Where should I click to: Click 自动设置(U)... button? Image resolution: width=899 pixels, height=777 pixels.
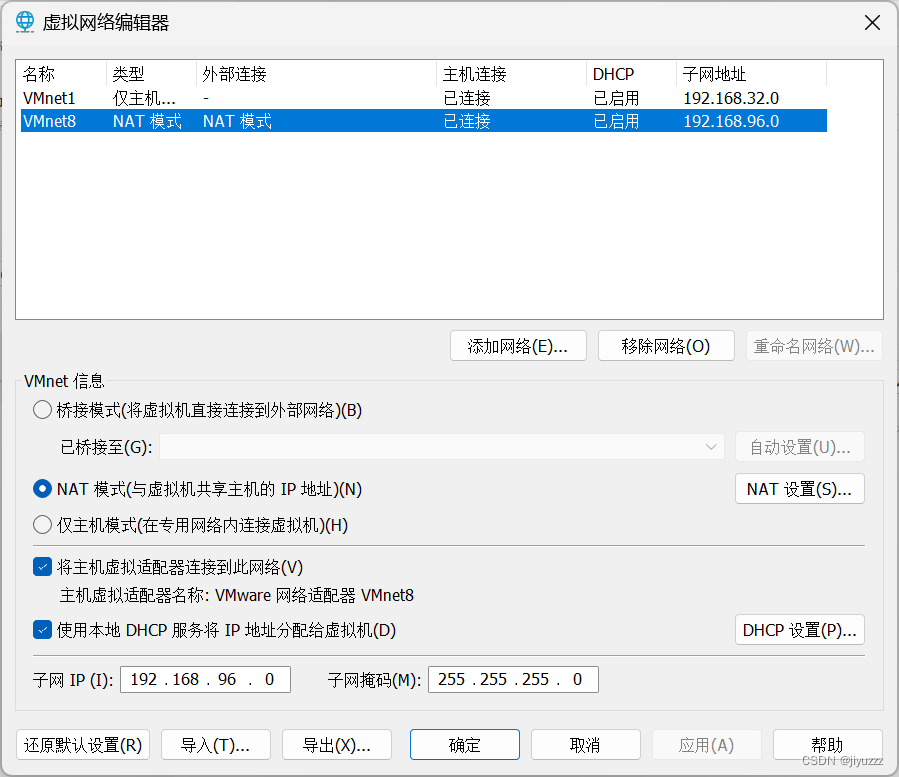[800, 447]
